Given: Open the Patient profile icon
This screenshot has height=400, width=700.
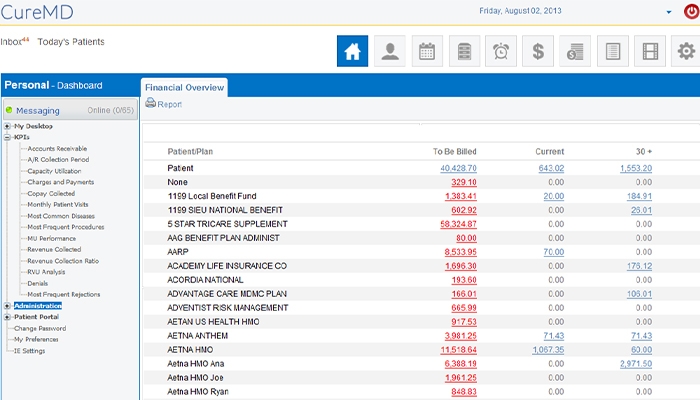Looking at the screenshot, I should click(390, 51).
